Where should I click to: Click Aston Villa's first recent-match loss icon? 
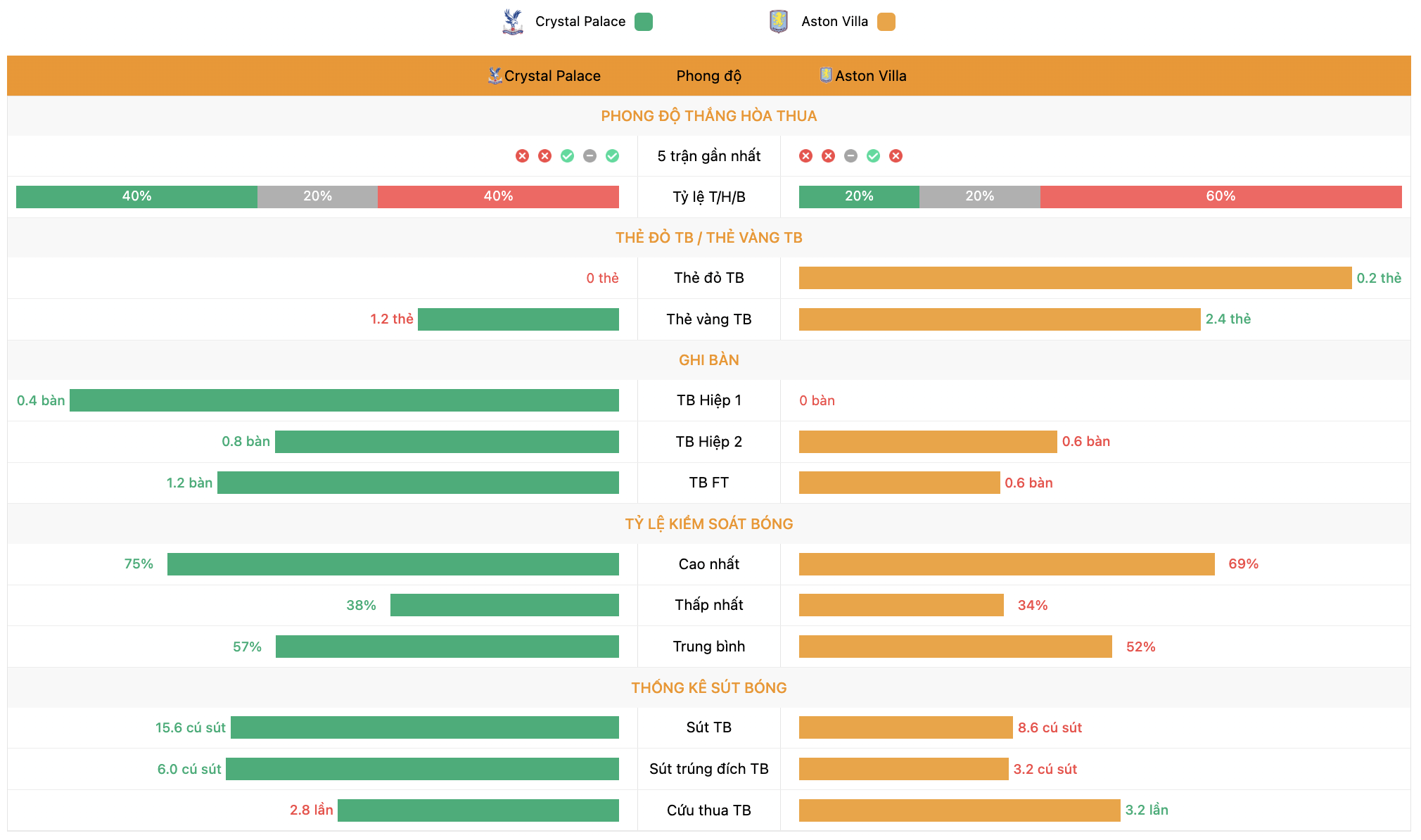pos(805,156)
